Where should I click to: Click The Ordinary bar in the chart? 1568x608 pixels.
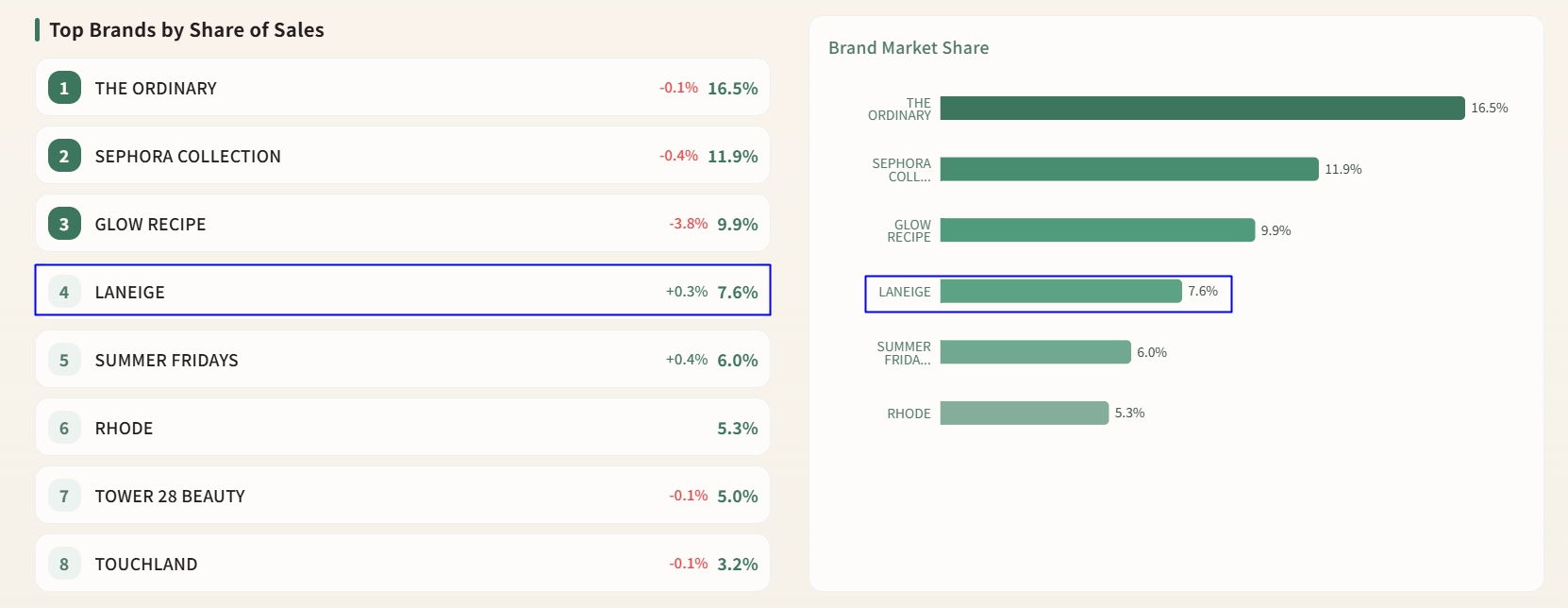pos(1202,108)
